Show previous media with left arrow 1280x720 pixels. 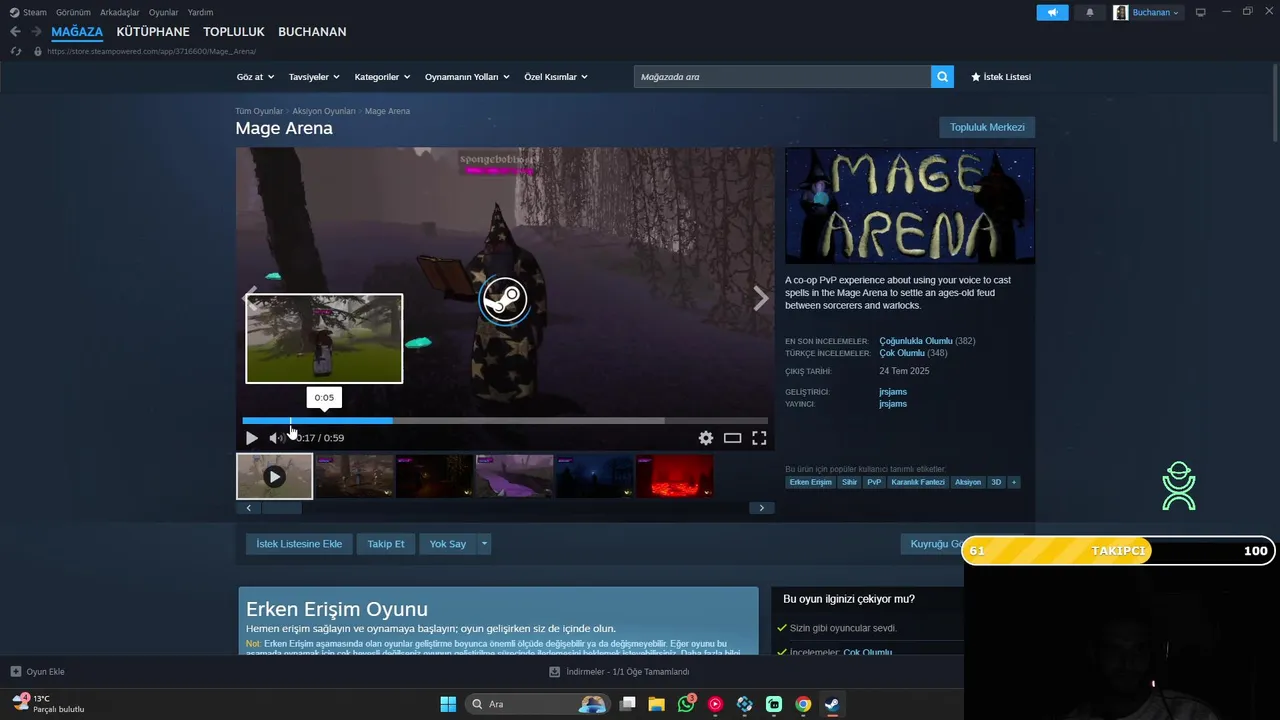click(x=251, y=298)
